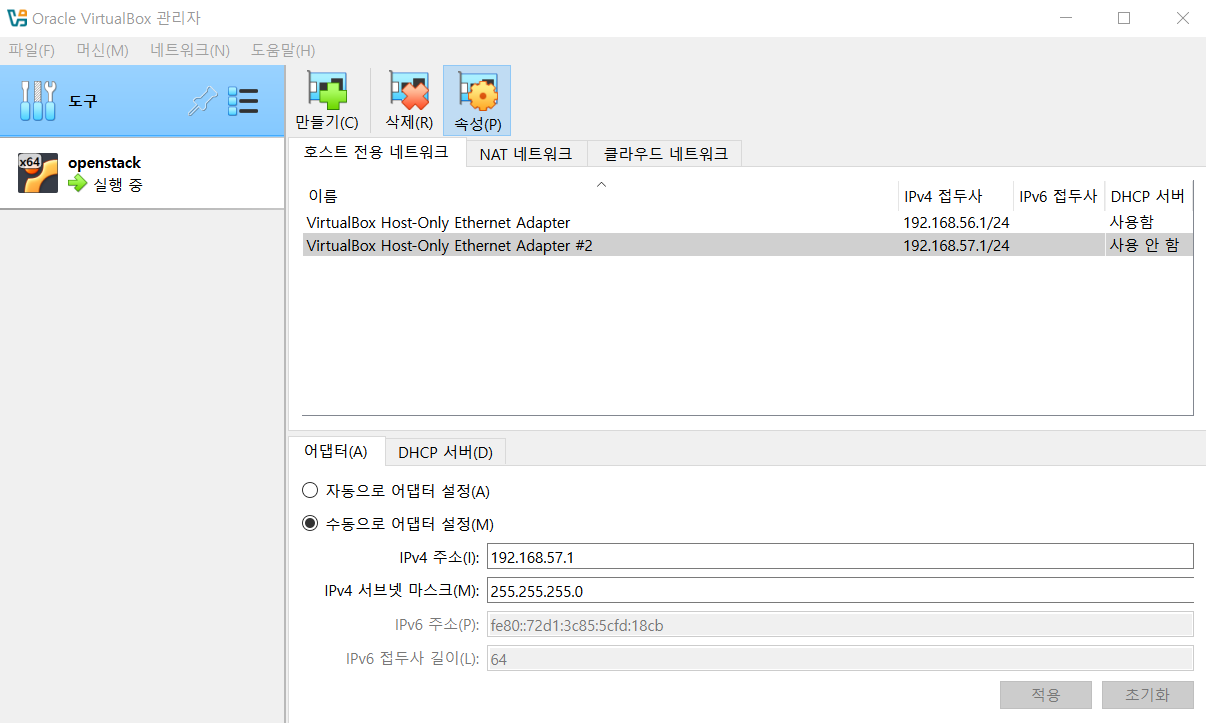The width and height of the screenshot is (1206, 723).
Task: Click the 192.168.56.1/24 cell
Action: 956,222
